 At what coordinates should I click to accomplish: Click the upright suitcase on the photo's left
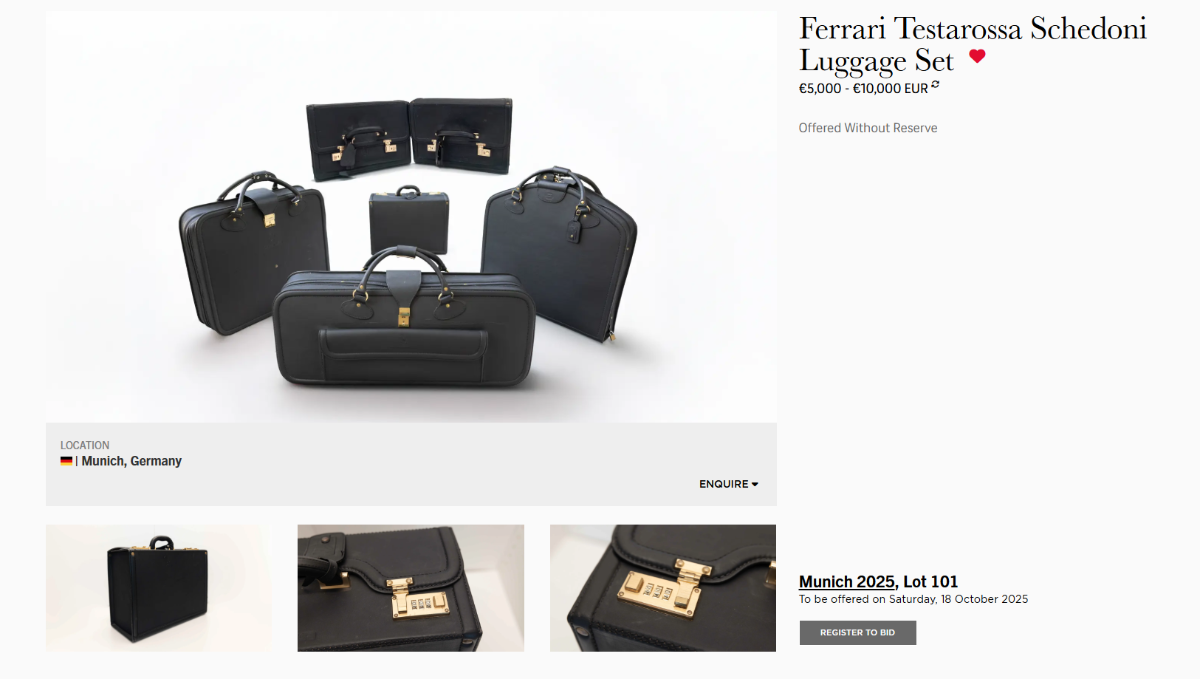click(254, 255)
